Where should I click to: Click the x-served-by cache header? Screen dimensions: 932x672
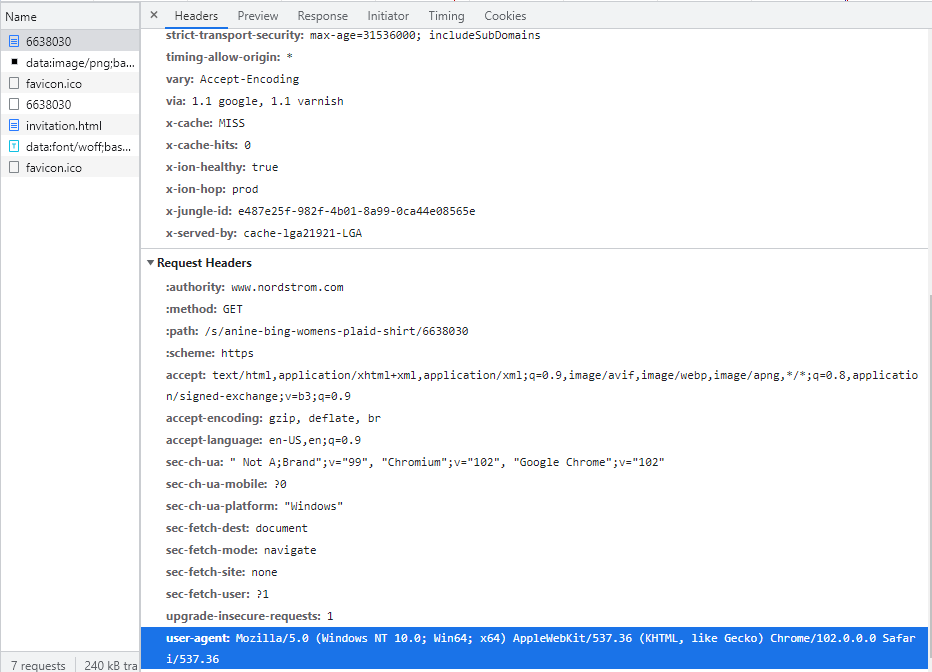click(x=264, y=233)
